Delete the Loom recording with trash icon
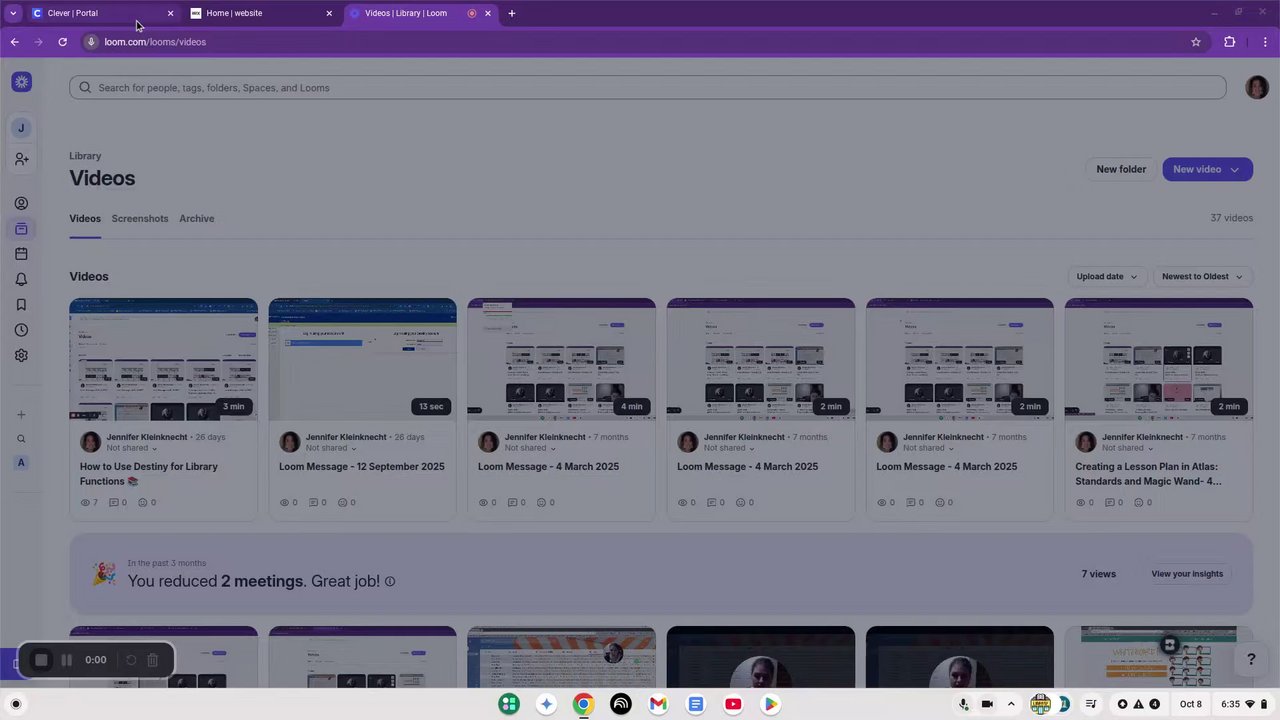Viewport: 1280px width, 720px height. [152, 660]
